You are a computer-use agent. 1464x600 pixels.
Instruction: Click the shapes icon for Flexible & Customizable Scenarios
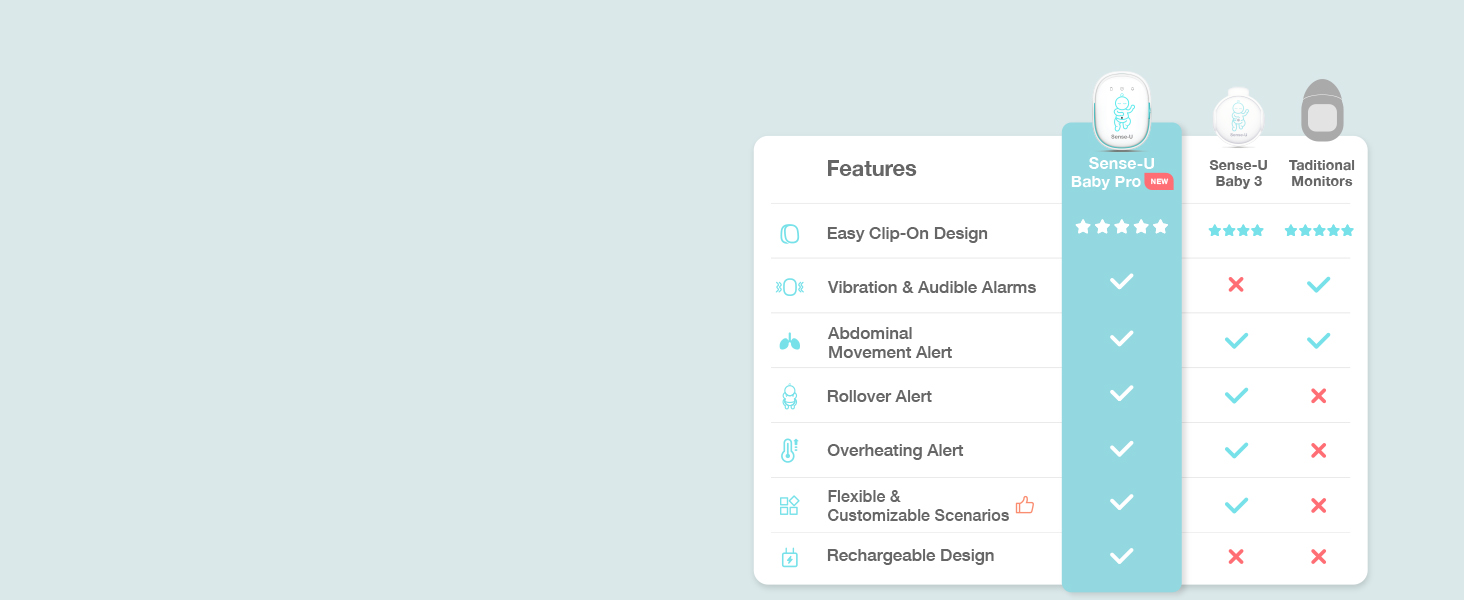click(789, 506)
